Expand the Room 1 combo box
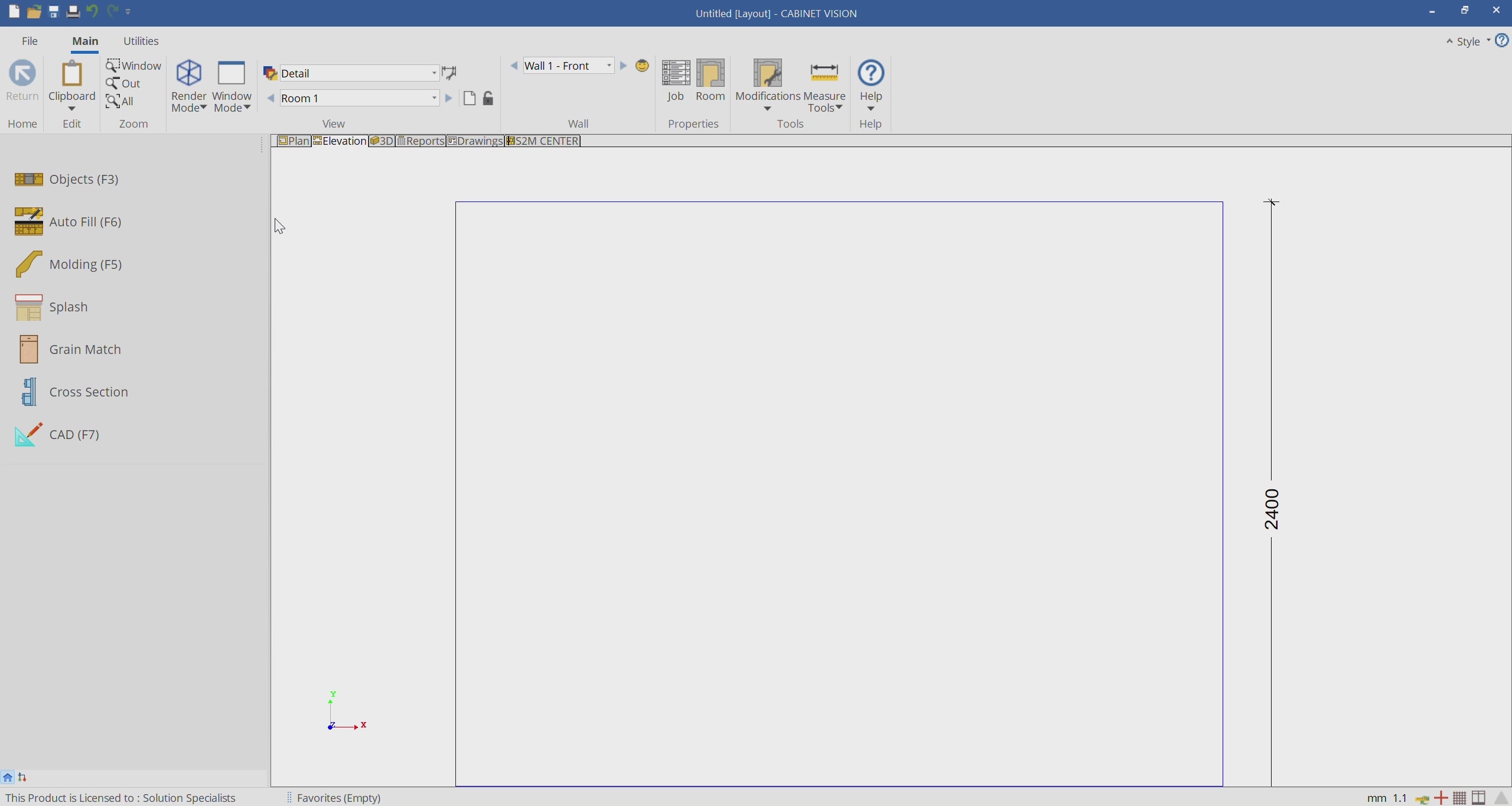Viewport: 1512px width, 806px height. tap(434, 98)
